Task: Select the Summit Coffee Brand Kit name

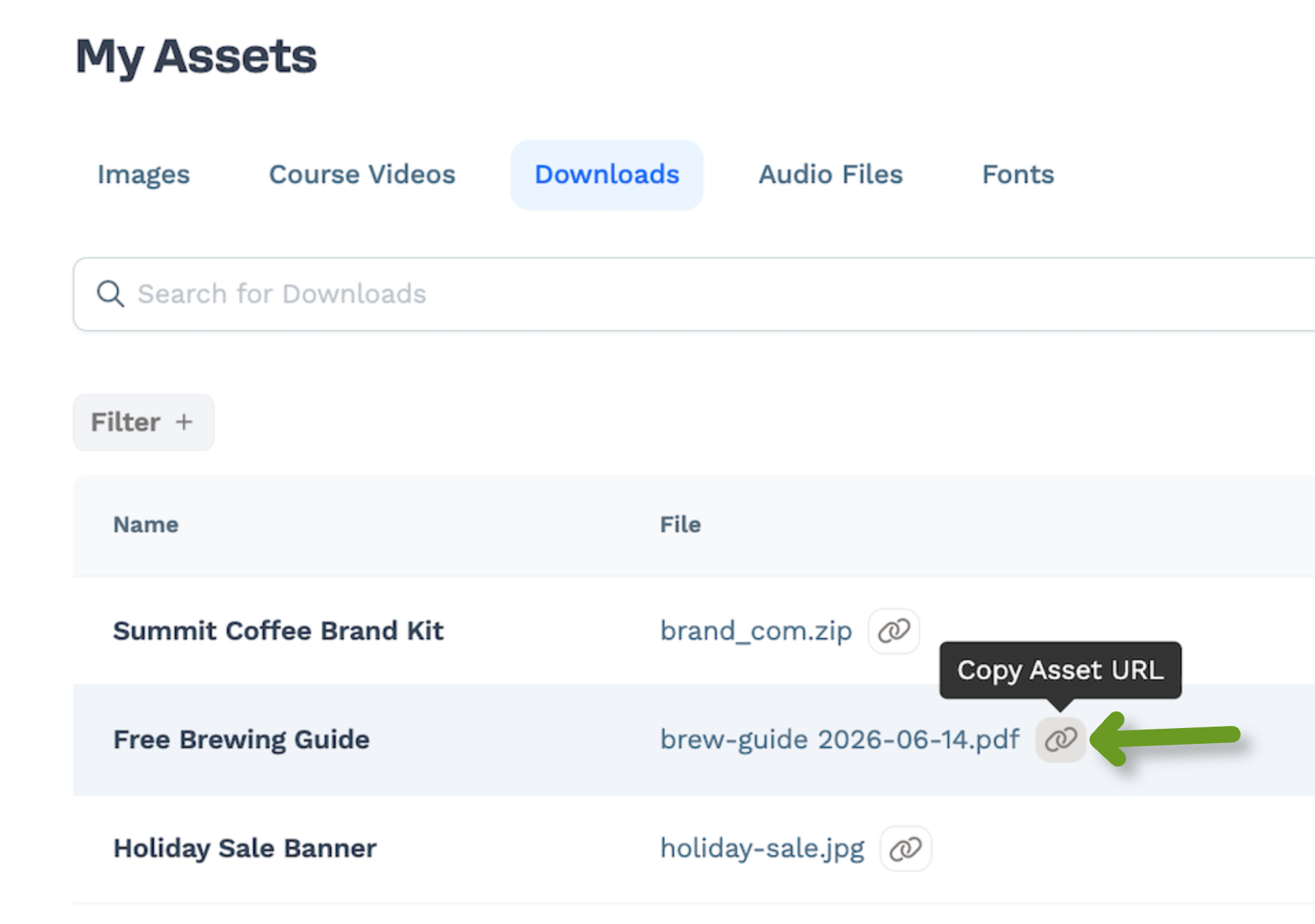Action: click(279, 631)
